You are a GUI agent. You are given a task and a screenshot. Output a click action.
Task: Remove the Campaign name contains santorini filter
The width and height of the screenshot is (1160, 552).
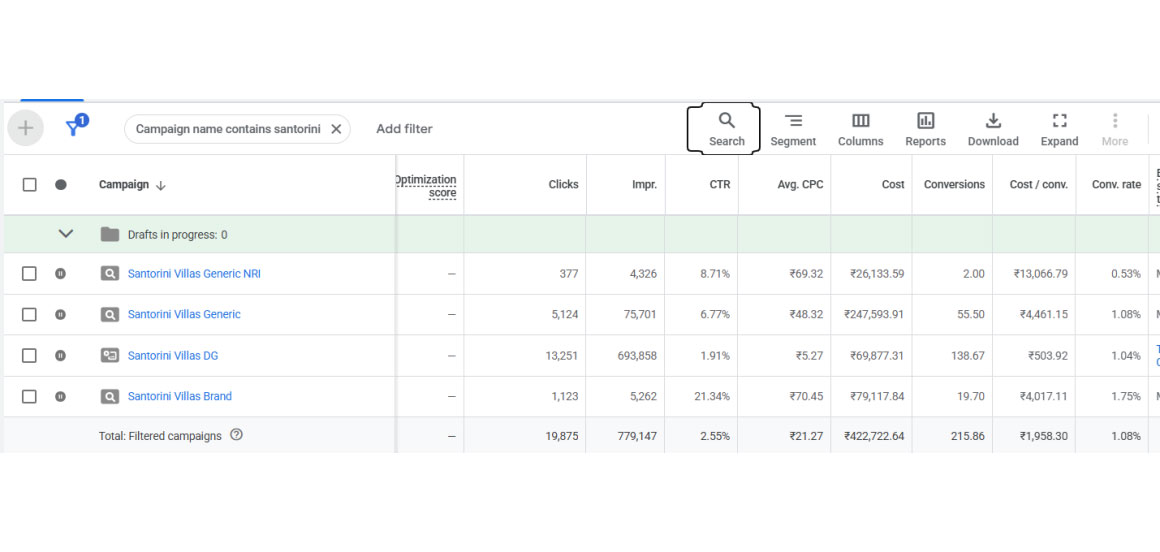click(x=336, y=129)
